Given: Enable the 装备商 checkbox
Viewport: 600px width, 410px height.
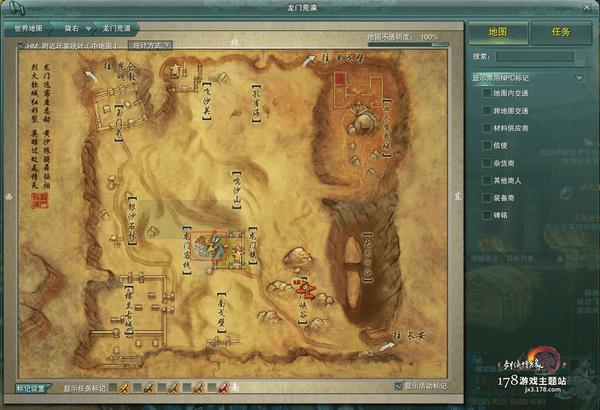Looking at the screenshot, I should pyautogui.click(x=487, y=198).
